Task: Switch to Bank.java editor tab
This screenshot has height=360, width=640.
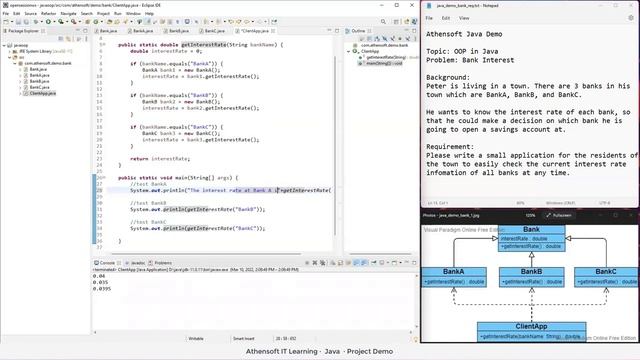Action: pyautogui.click(x=107, y=31)
